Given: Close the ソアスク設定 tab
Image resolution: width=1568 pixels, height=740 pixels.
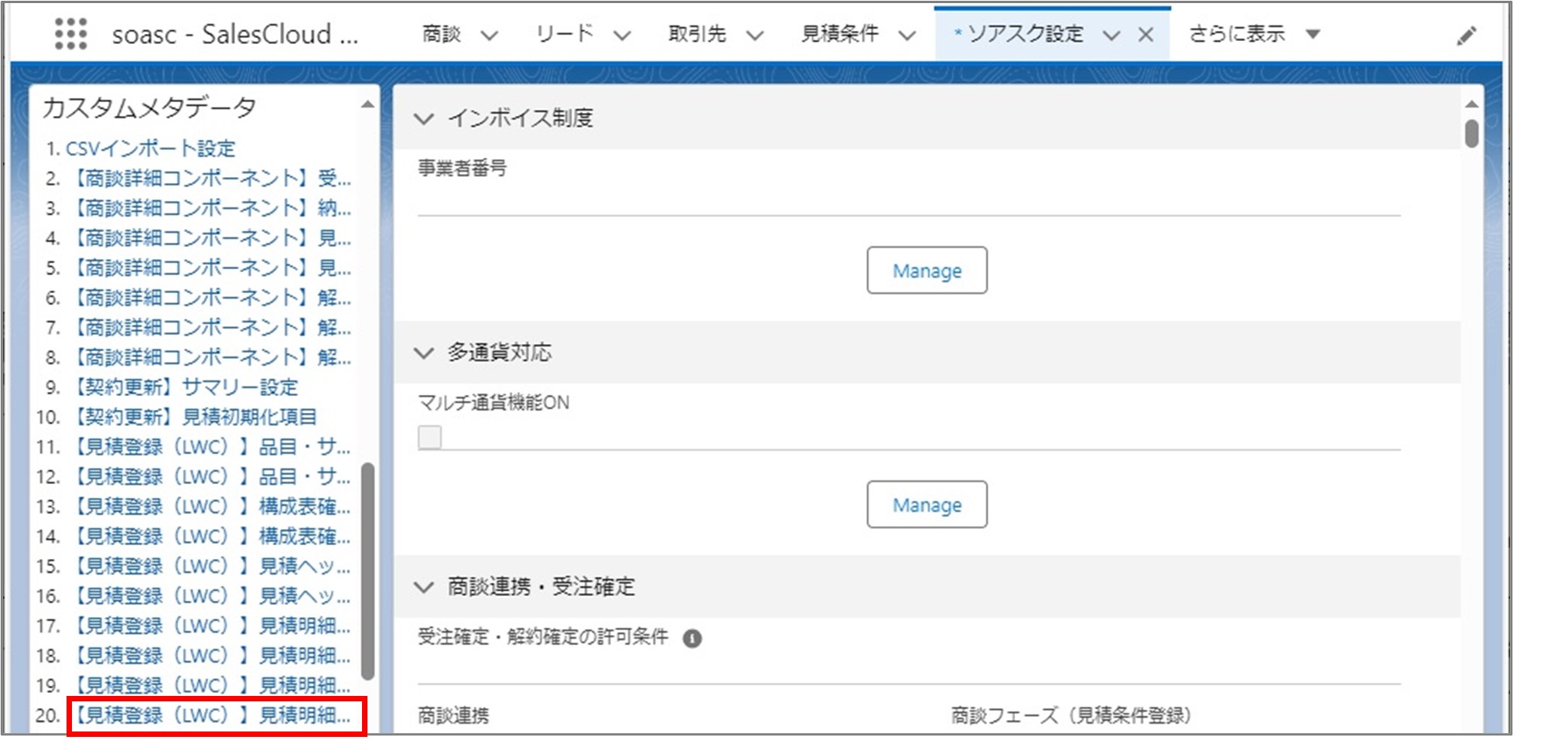Looking at the screenshot, I should (x=1146, y=35).
